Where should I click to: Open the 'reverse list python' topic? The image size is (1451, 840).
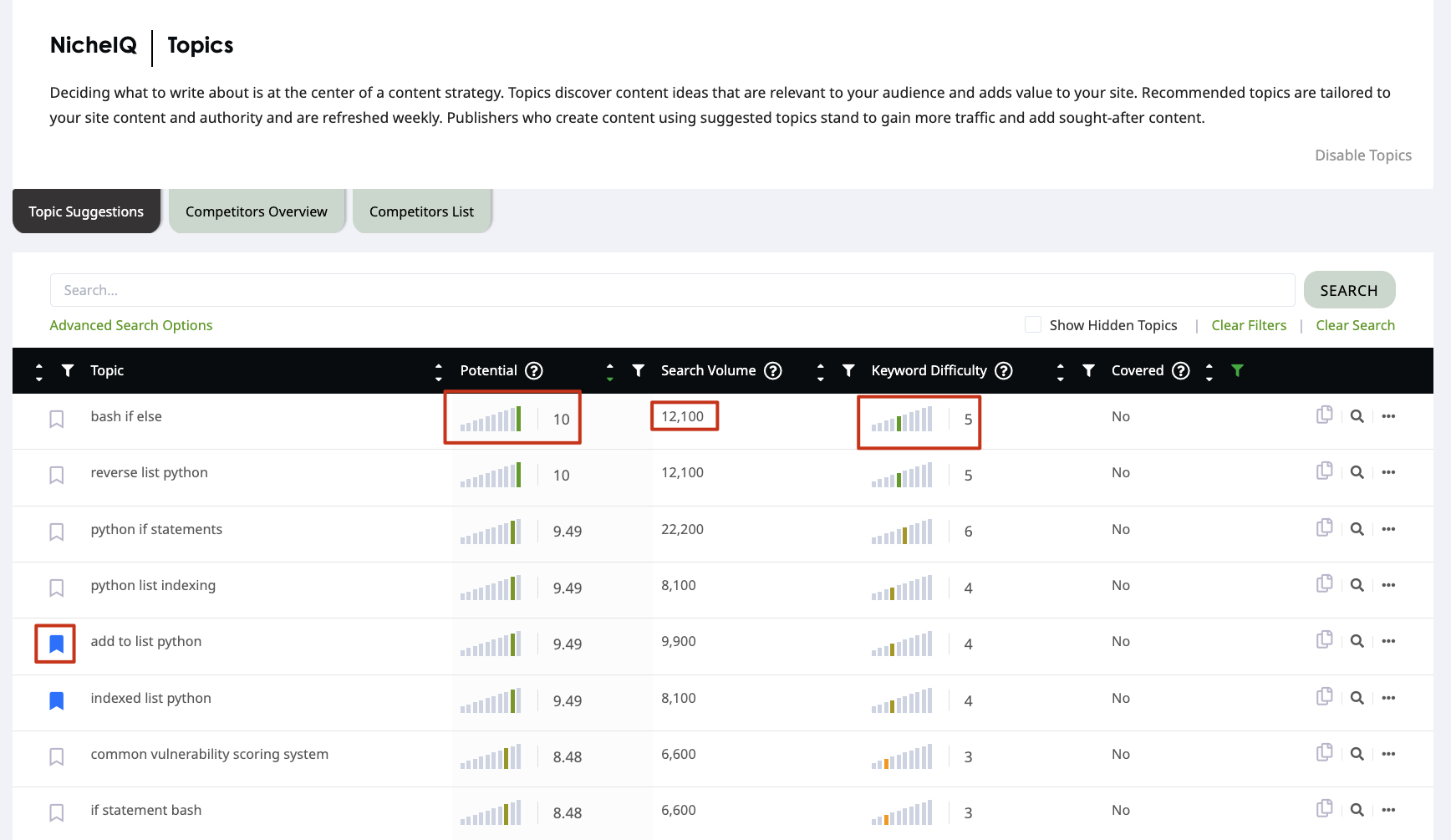coord(149,472)
